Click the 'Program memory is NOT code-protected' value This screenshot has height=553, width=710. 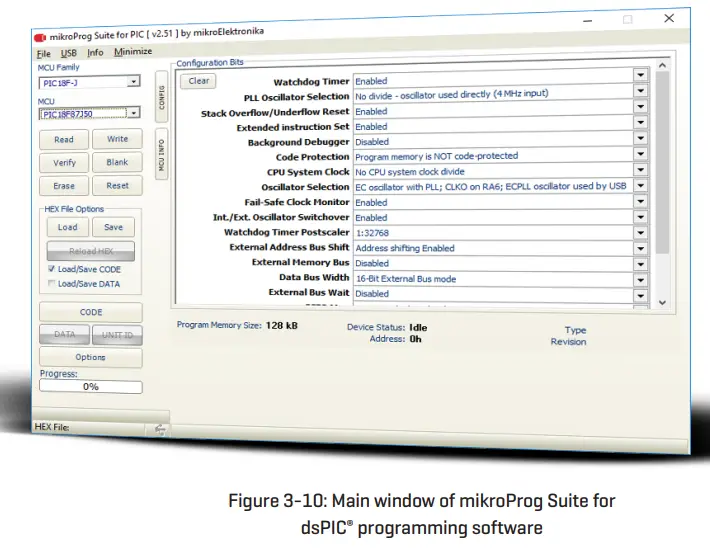pyautogui.click(x=437, y=156)
